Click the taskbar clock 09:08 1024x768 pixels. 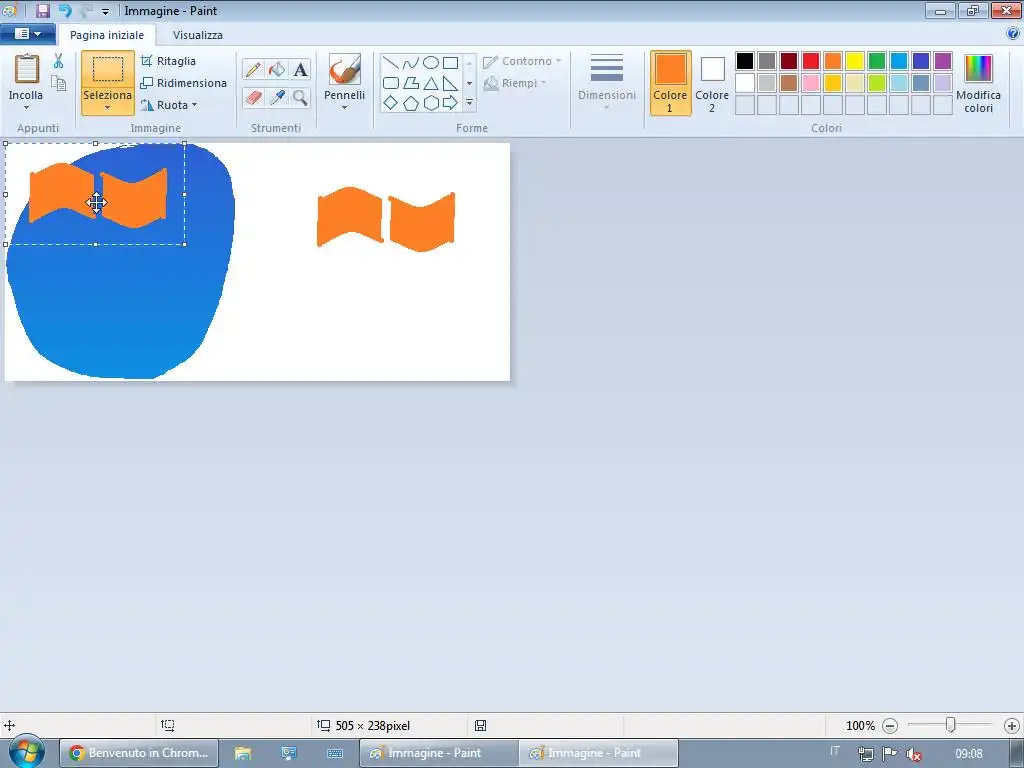pyautogui.click(x=968, y=754)
